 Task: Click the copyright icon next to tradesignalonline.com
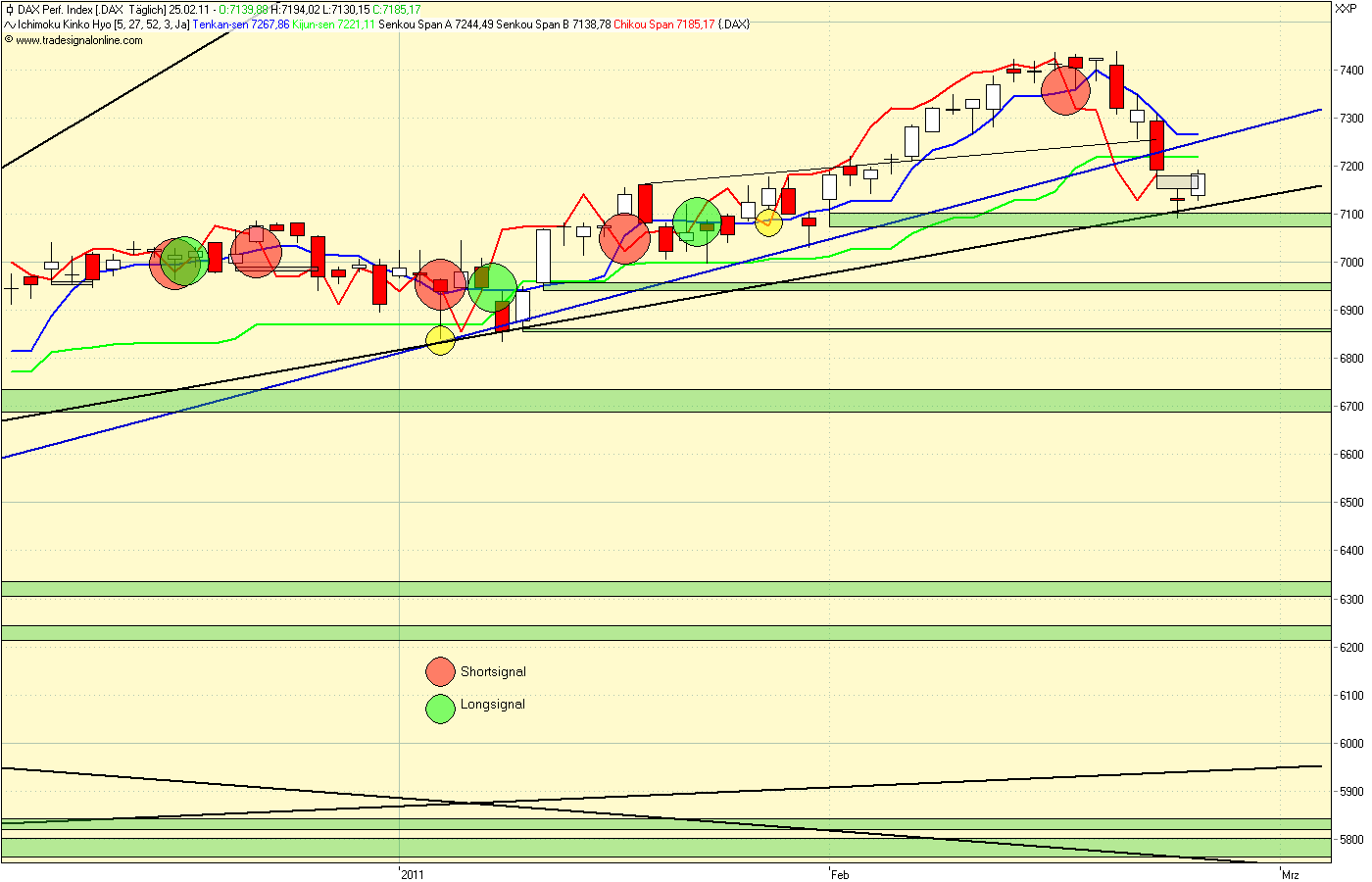coord(10,42)
